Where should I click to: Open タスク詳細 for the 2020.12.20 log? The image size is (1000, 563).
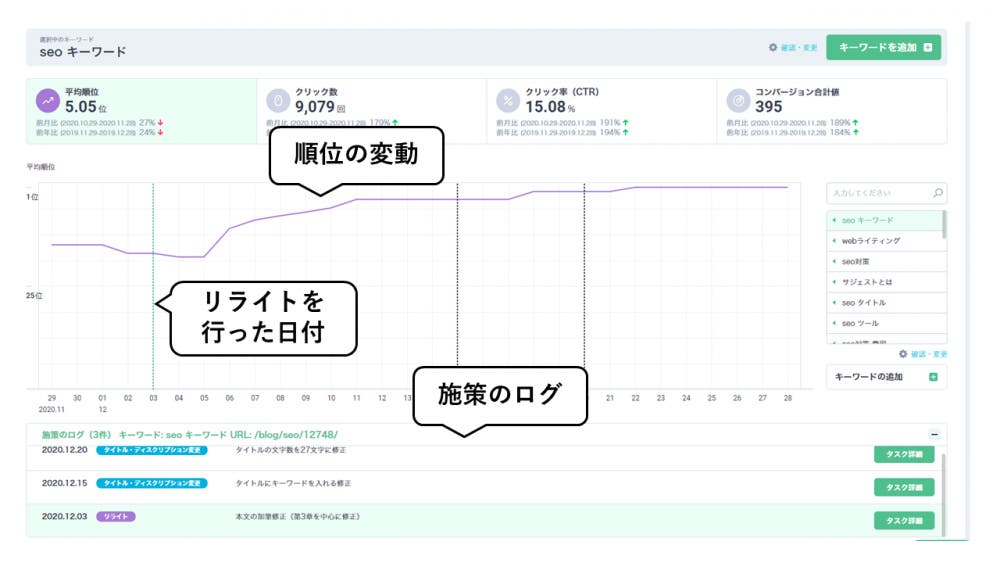pyautogui.click(x=904, y=455)
